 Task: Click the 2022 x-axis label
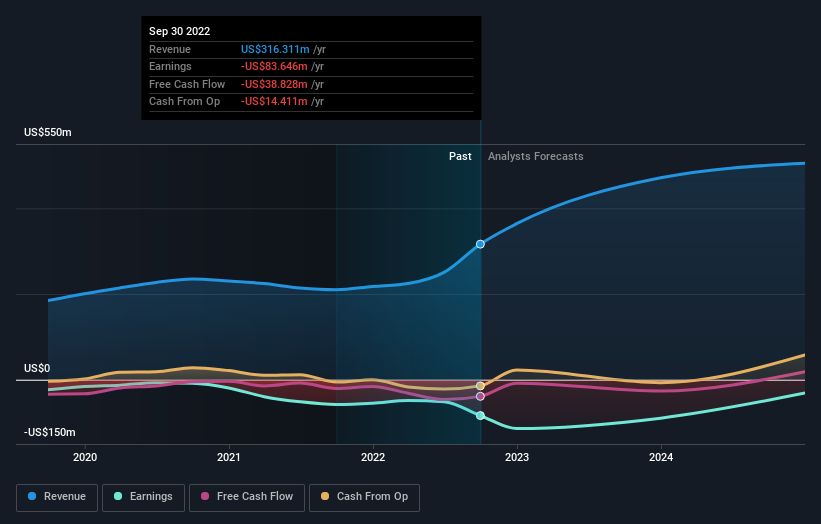[x=373, y=457]
